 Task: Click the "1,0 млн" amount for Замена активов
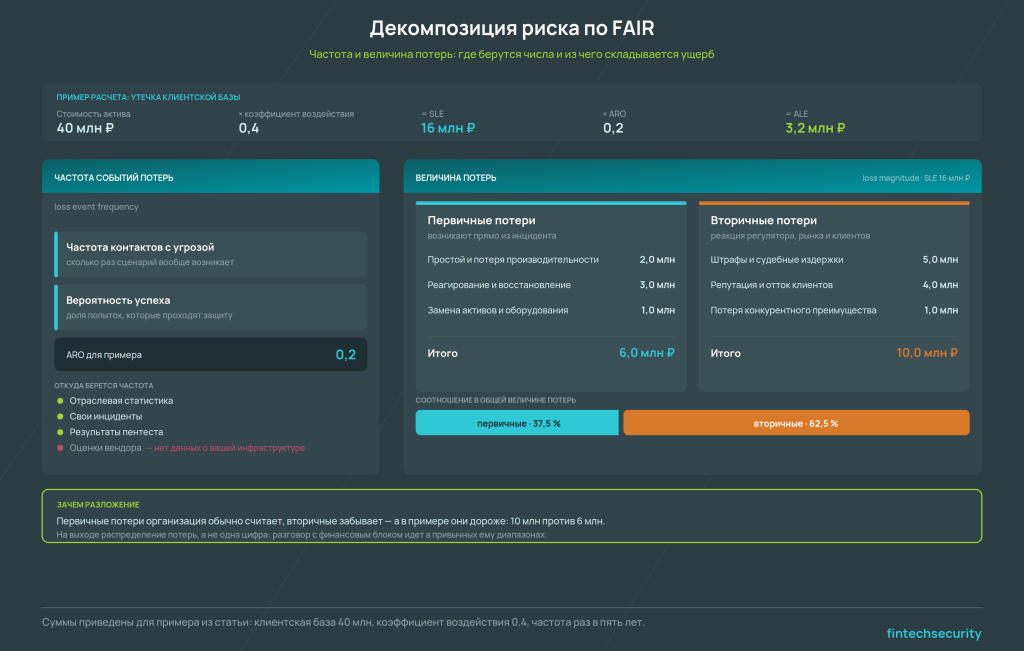pos(658,311)
